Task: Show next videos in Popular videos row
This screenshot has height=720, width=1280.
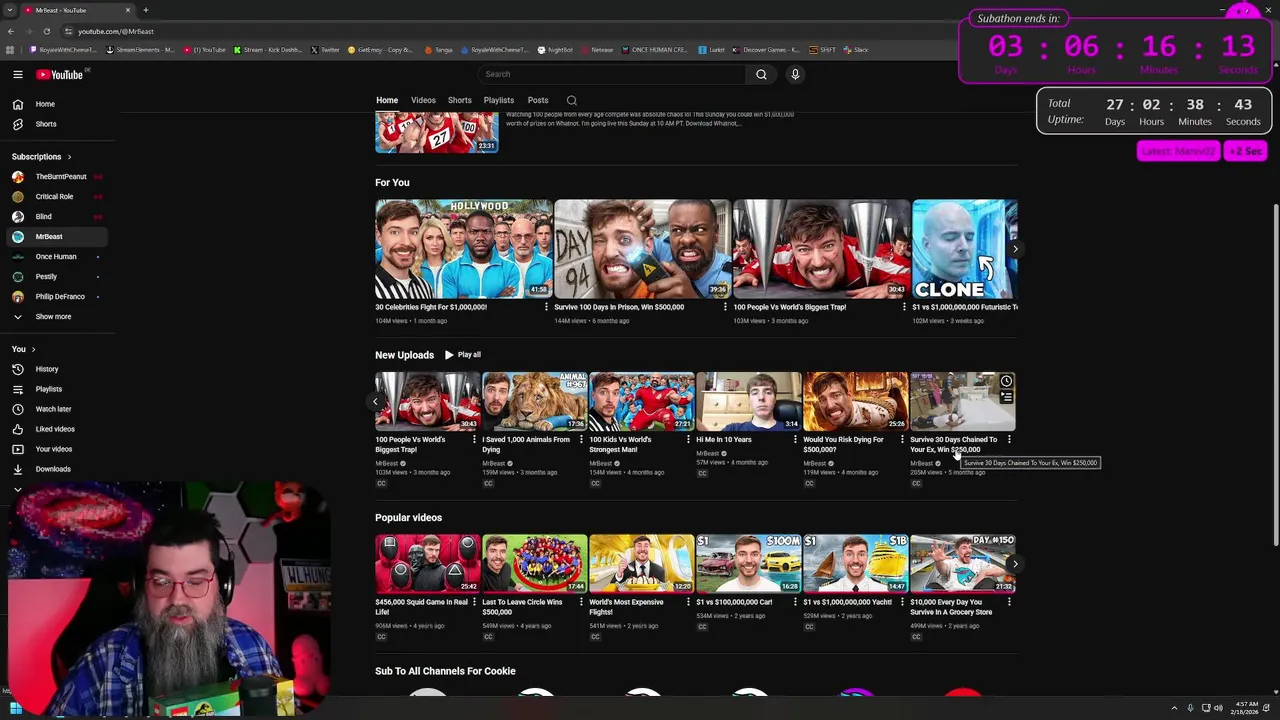Action: [x=1015, y=564]
